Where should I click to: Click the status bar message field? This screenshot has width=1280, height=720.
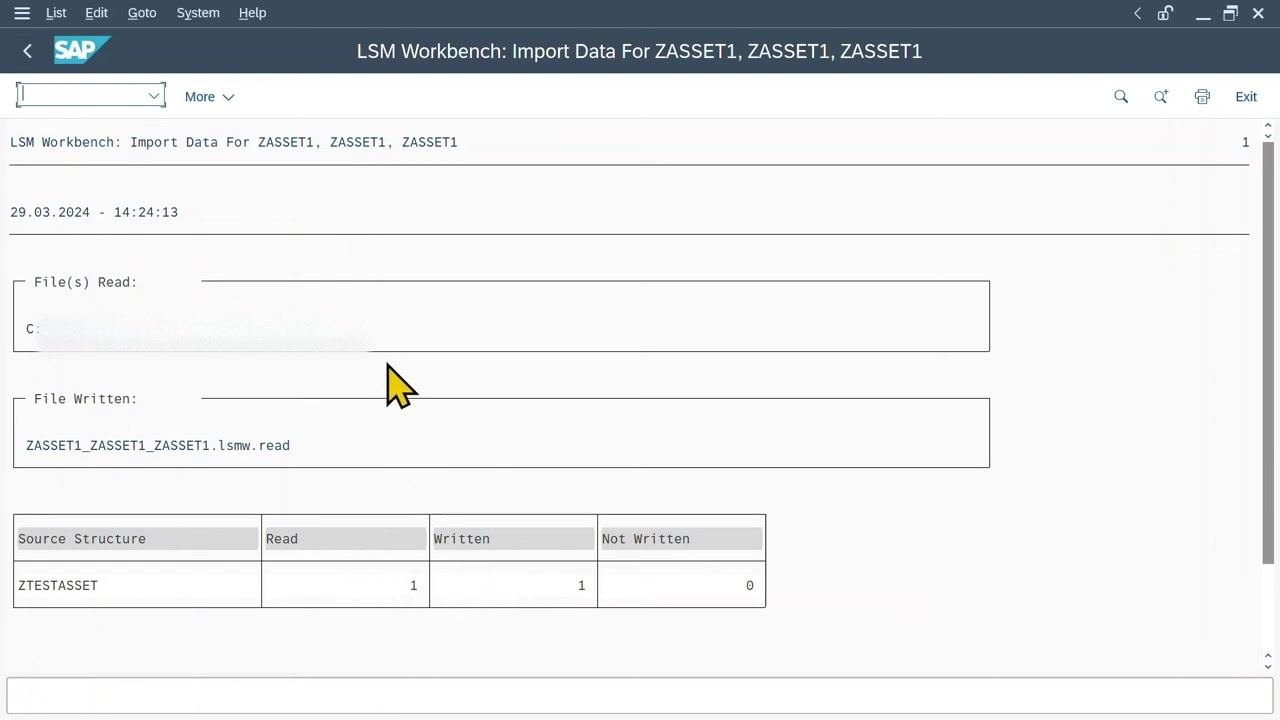pyautogui.click(x=640, y=695)
